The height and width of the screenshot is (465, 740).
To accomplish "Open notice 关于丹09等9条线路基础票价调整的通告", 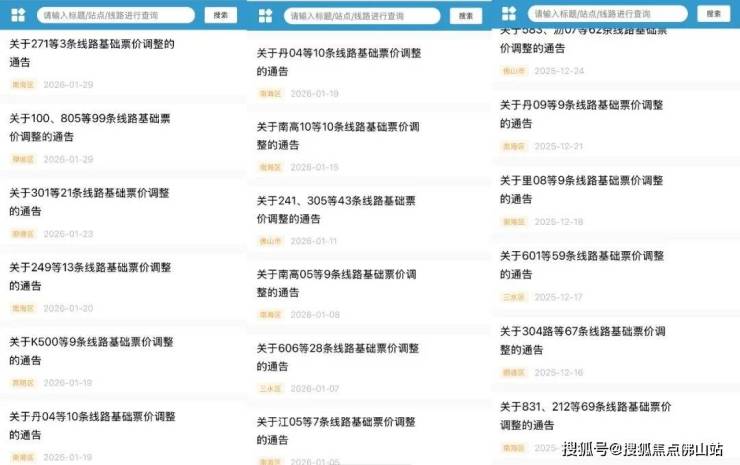I will [x=581, y=114].
